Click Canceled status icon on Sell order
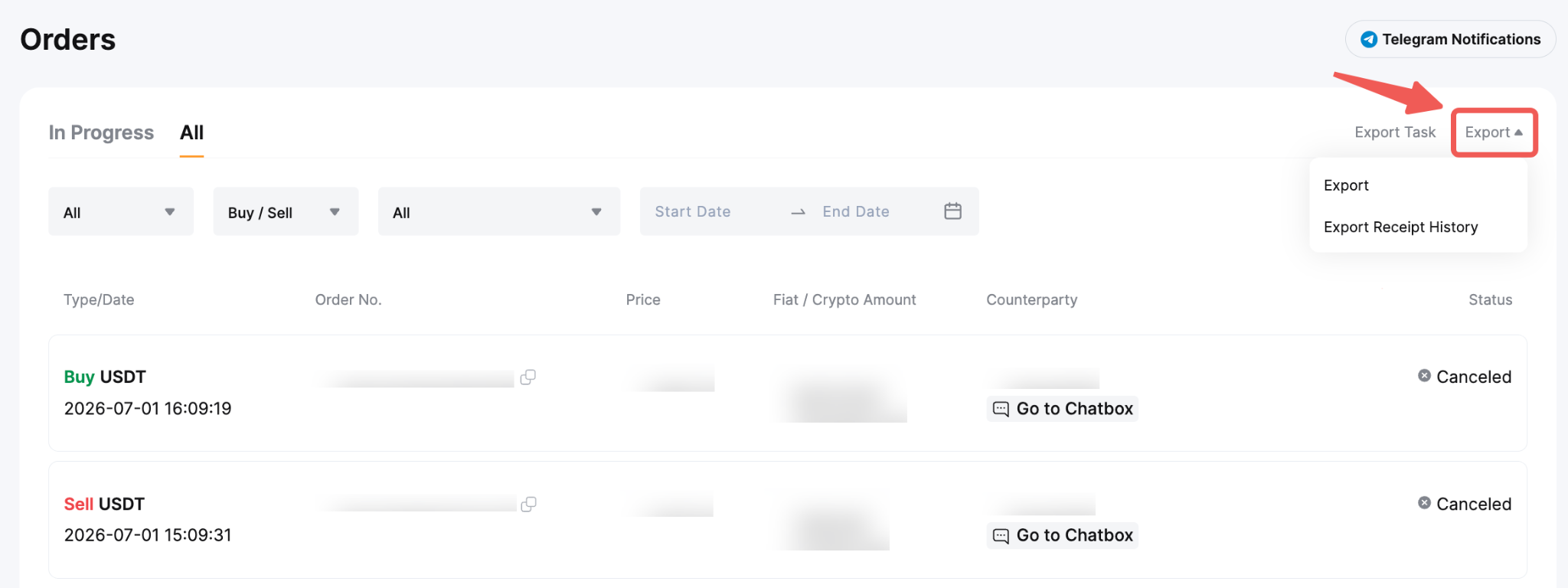This screenshot has height=588, width=1568. (x=1424, y=503)
